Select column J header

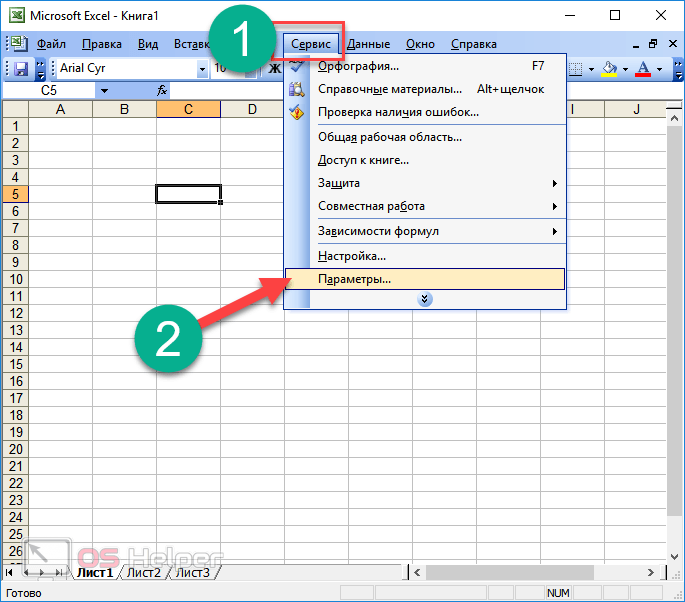tap(636, 110)
